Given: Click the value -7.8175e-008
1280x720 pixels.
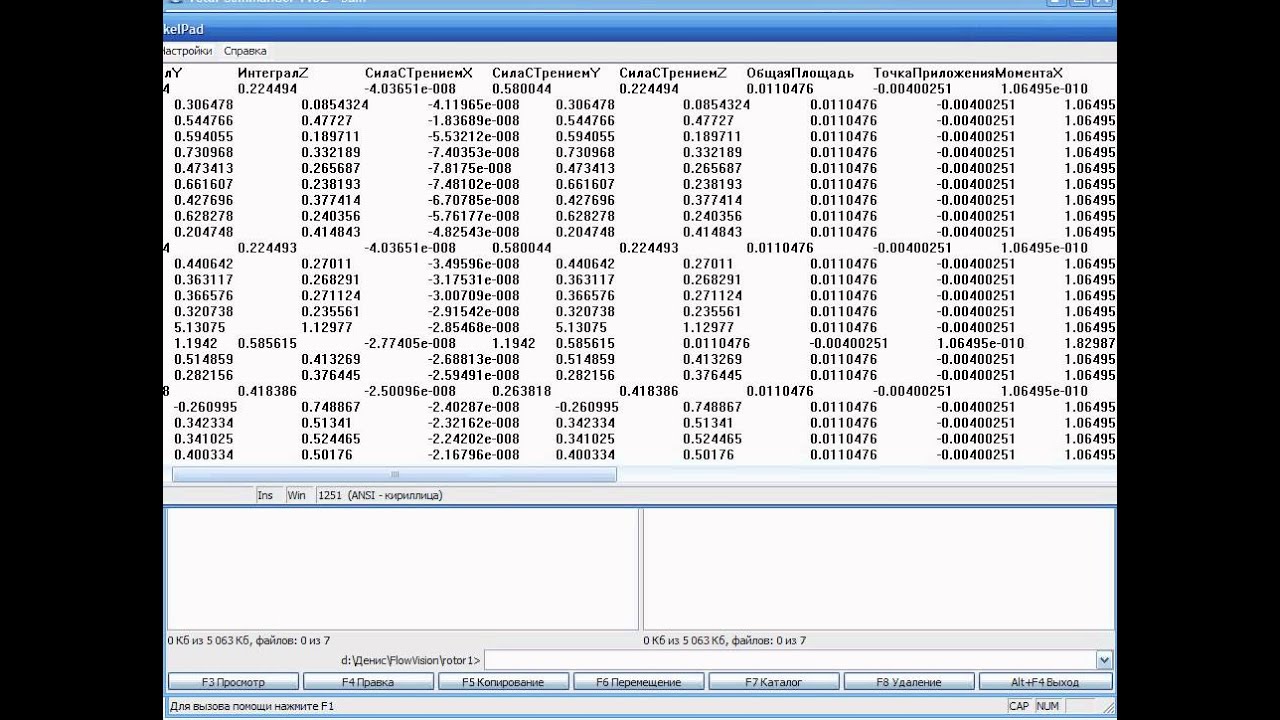Looking at the screenshot, I should pos(470,169).
